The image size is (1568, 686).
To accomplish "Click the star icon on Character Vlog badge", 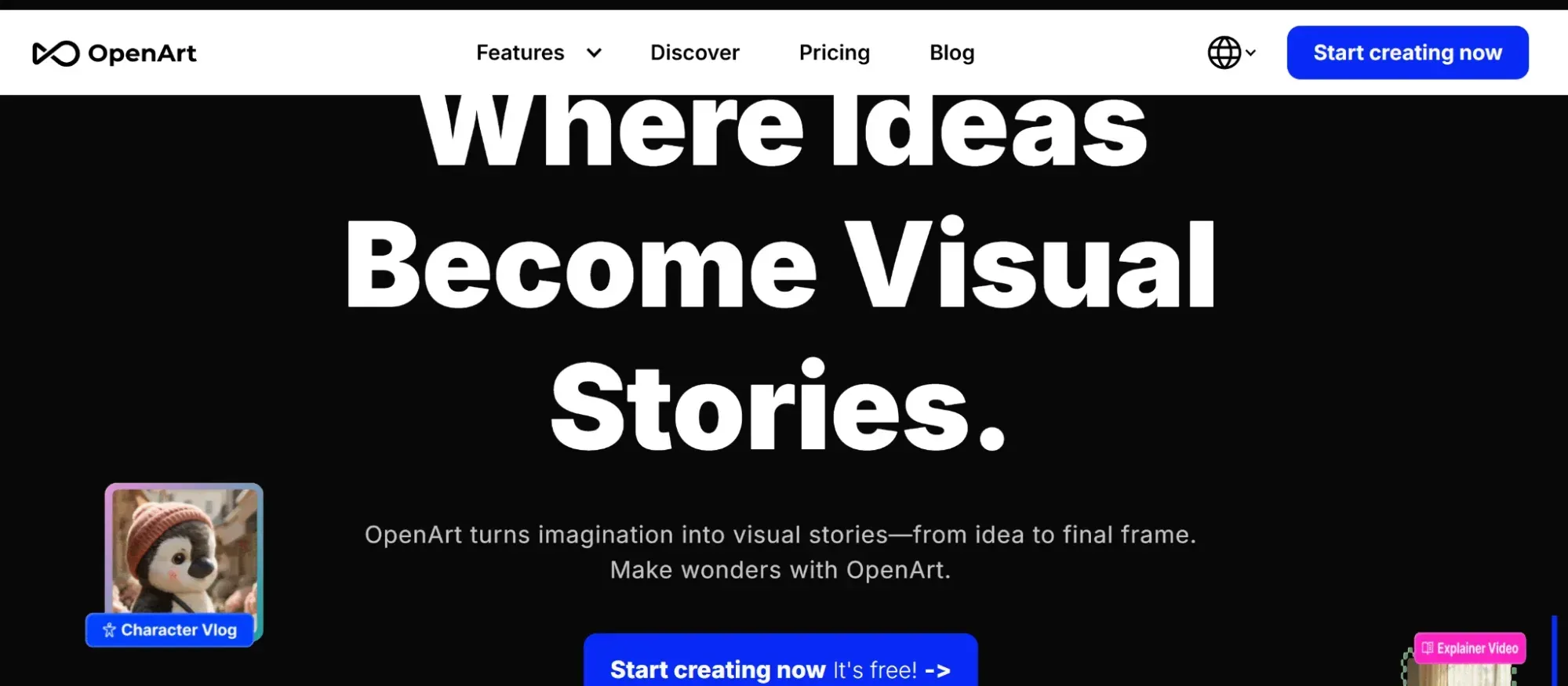I will pyautogui.click(x=109, y=630).
